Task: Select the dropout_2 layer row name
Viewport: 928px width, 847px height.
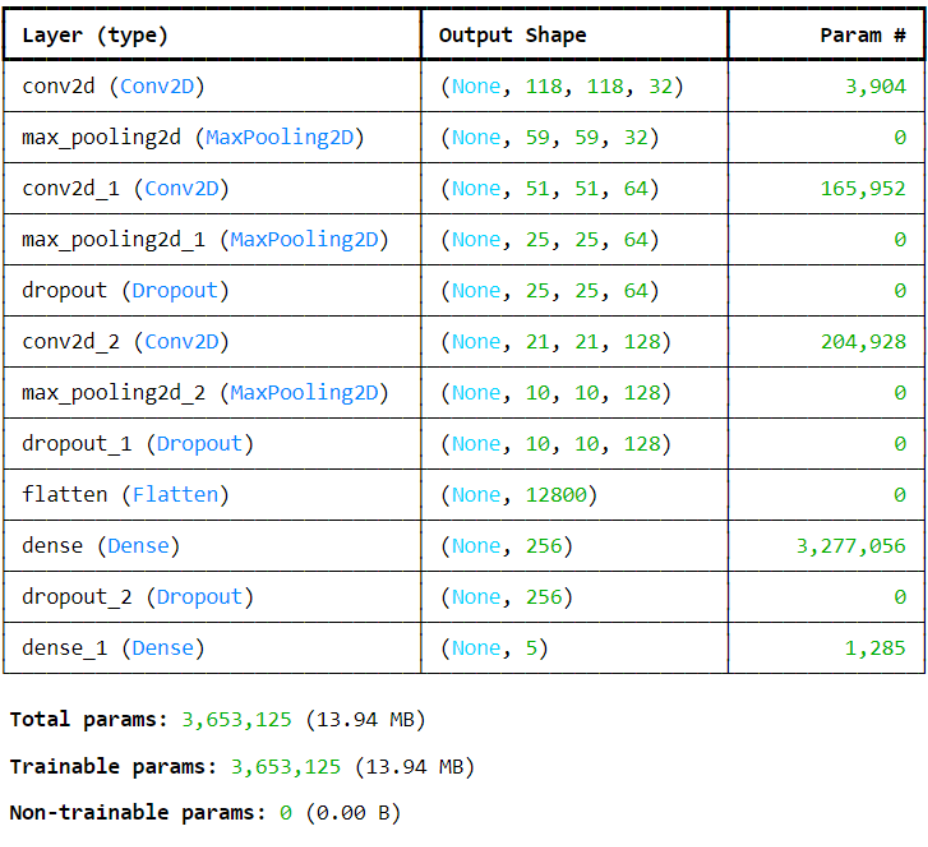Action: pyautogui.click(x=76, y=596)
